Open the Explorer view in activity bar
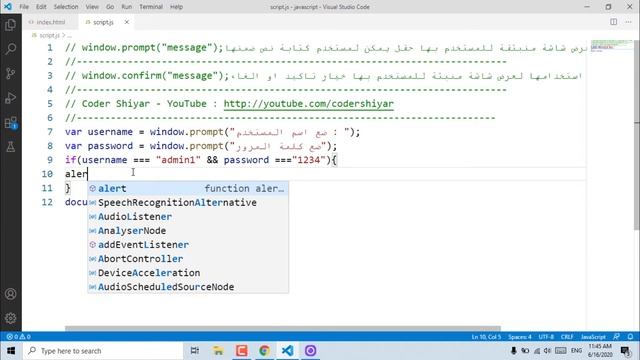Viewport: 640px width, 360px height. (x=11, y=25)
